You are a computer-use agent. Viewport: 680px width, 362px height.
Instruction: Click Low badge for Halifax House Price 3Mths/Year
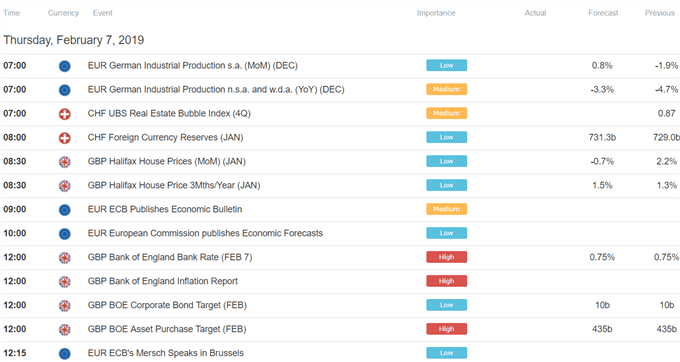[x=447, y=185]
